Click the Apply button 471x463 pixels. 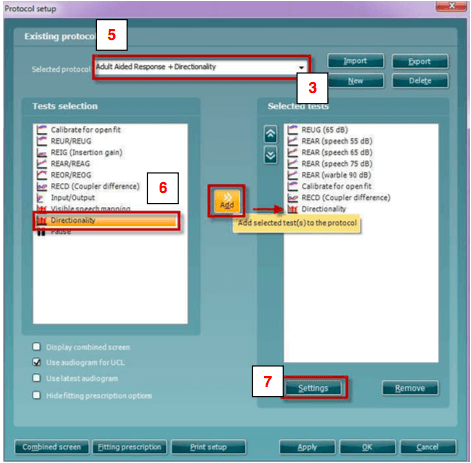307,447
